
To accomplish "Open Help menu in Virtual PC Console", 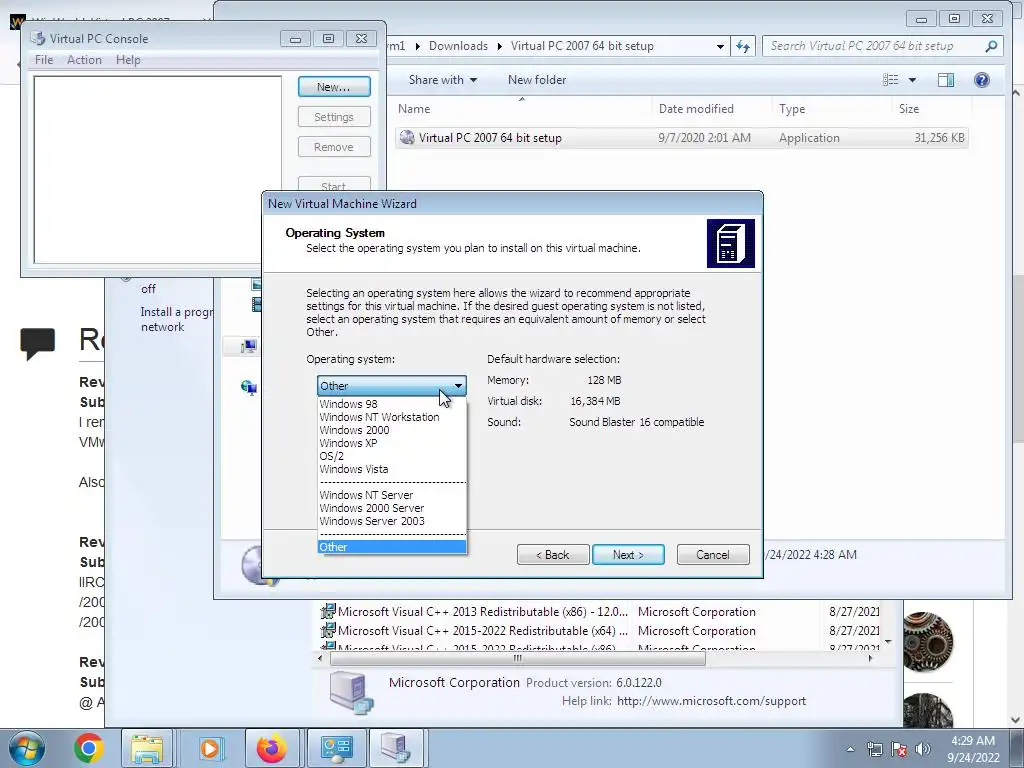I will click(128, 59).
